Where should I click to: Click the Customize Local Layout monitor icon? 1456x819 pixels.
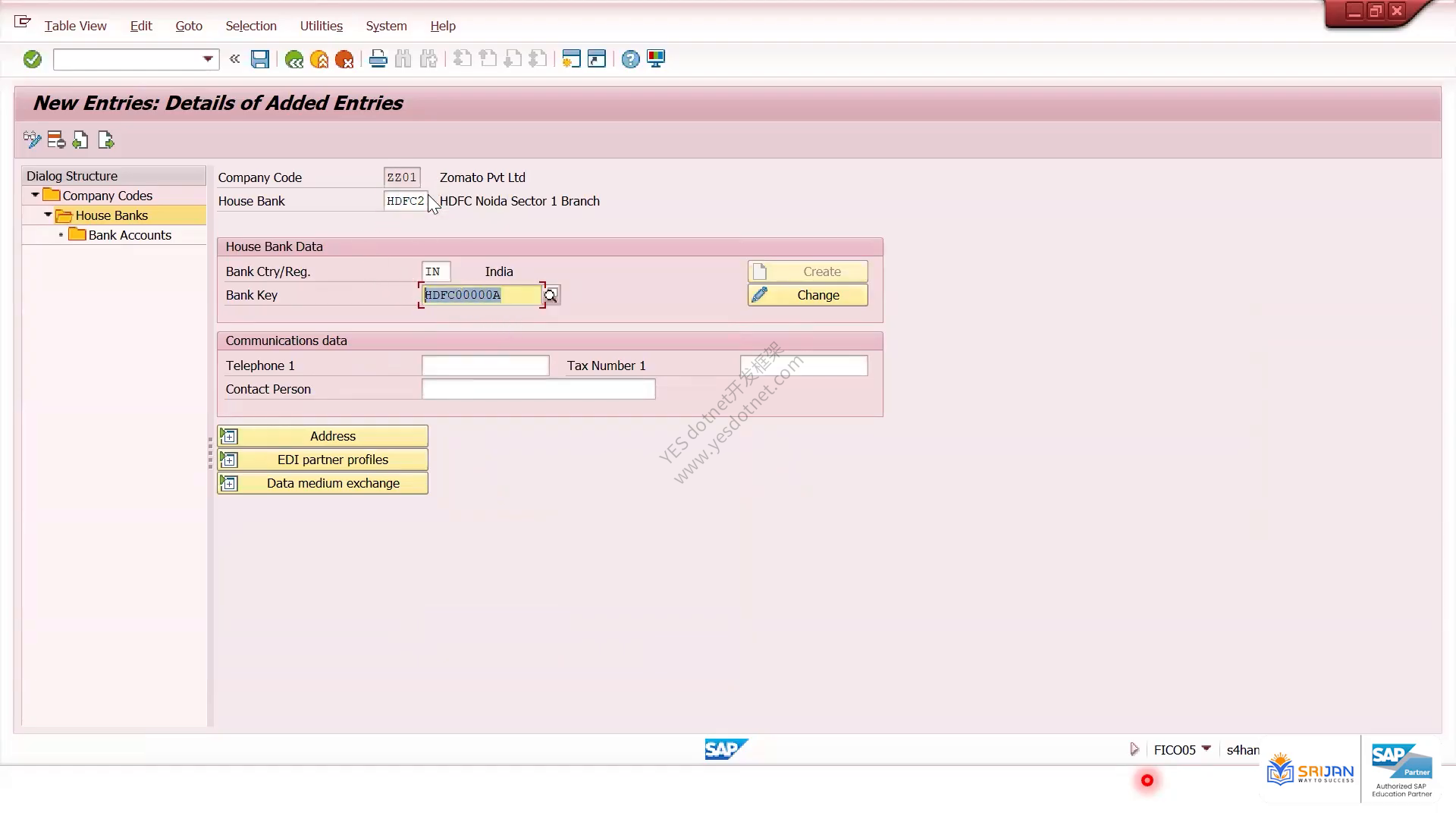pyautogui.click(x=656, y=59)
